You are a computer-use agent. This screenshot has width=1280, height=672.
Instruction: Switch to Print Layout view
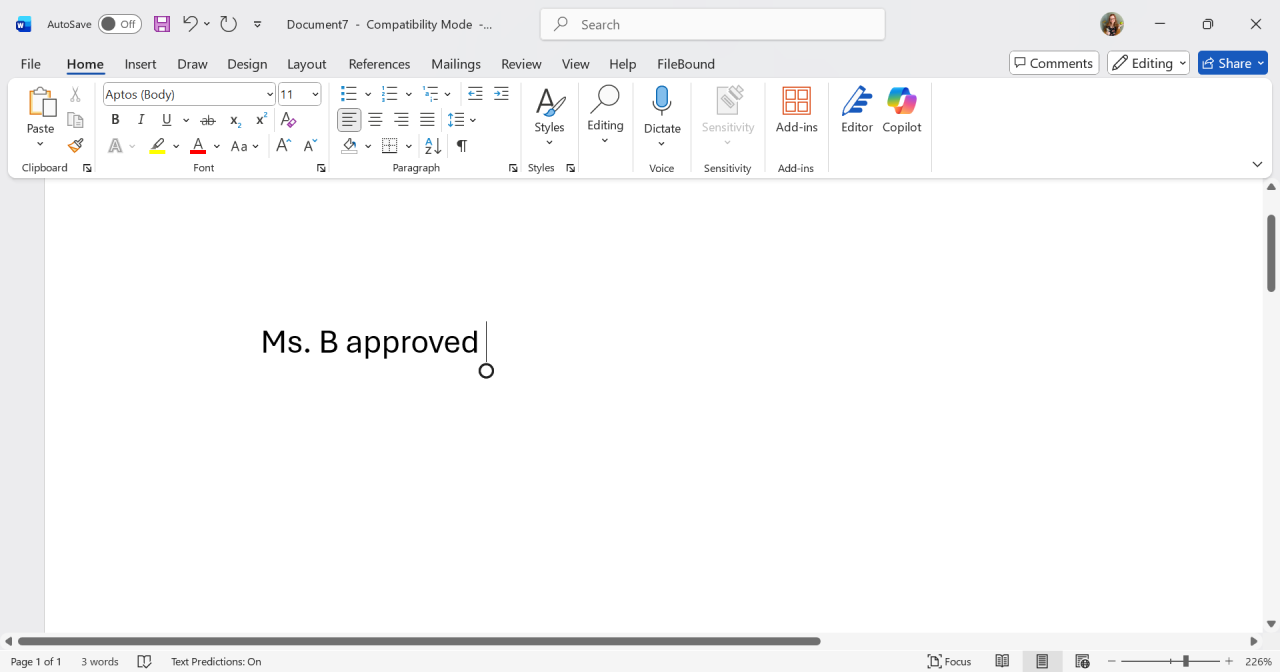click(x=1042, y=661)
